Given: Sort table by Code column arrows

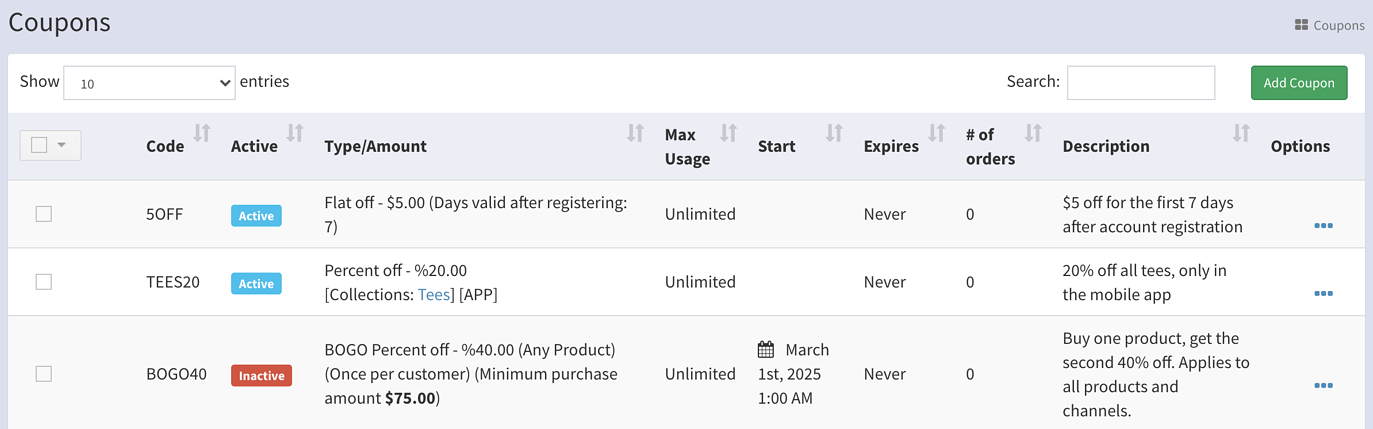Looking at the screenshot, I should pyautogui.click(x=202, y=133).
